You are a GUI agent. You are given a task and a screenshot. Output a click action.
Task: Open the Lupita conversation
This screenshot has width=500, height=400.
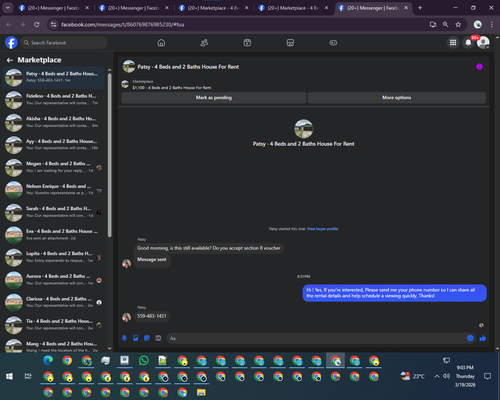[53, 257]
